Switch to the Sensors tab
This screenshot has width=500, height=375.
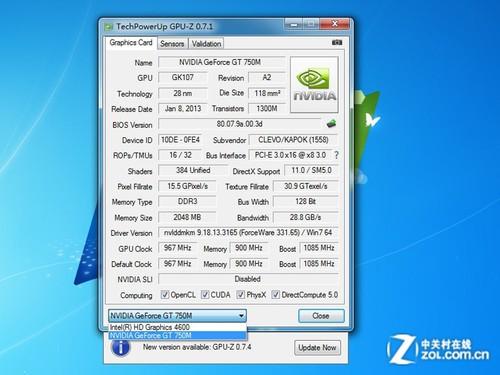172,44
